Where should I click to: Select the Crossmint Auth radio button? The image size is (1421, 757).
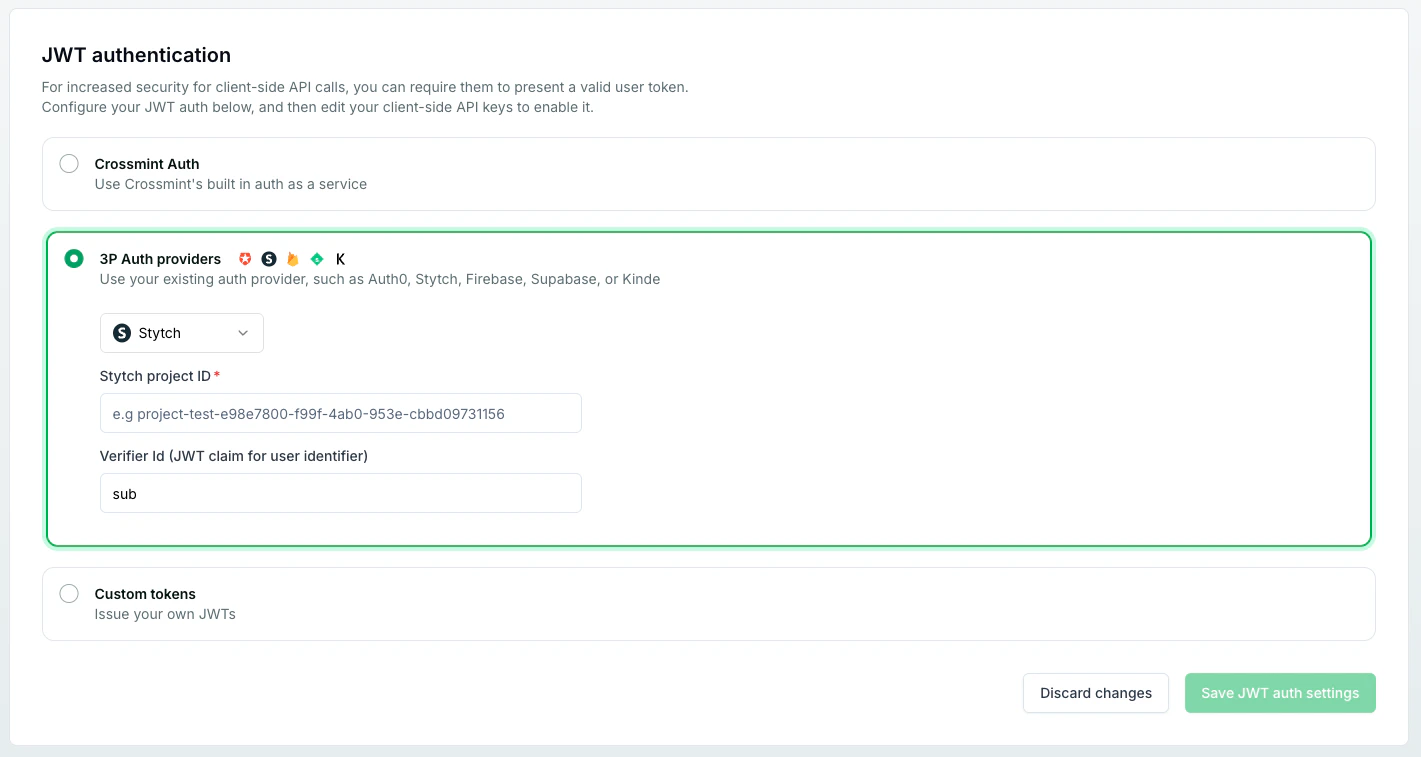(x=69, y=162)
